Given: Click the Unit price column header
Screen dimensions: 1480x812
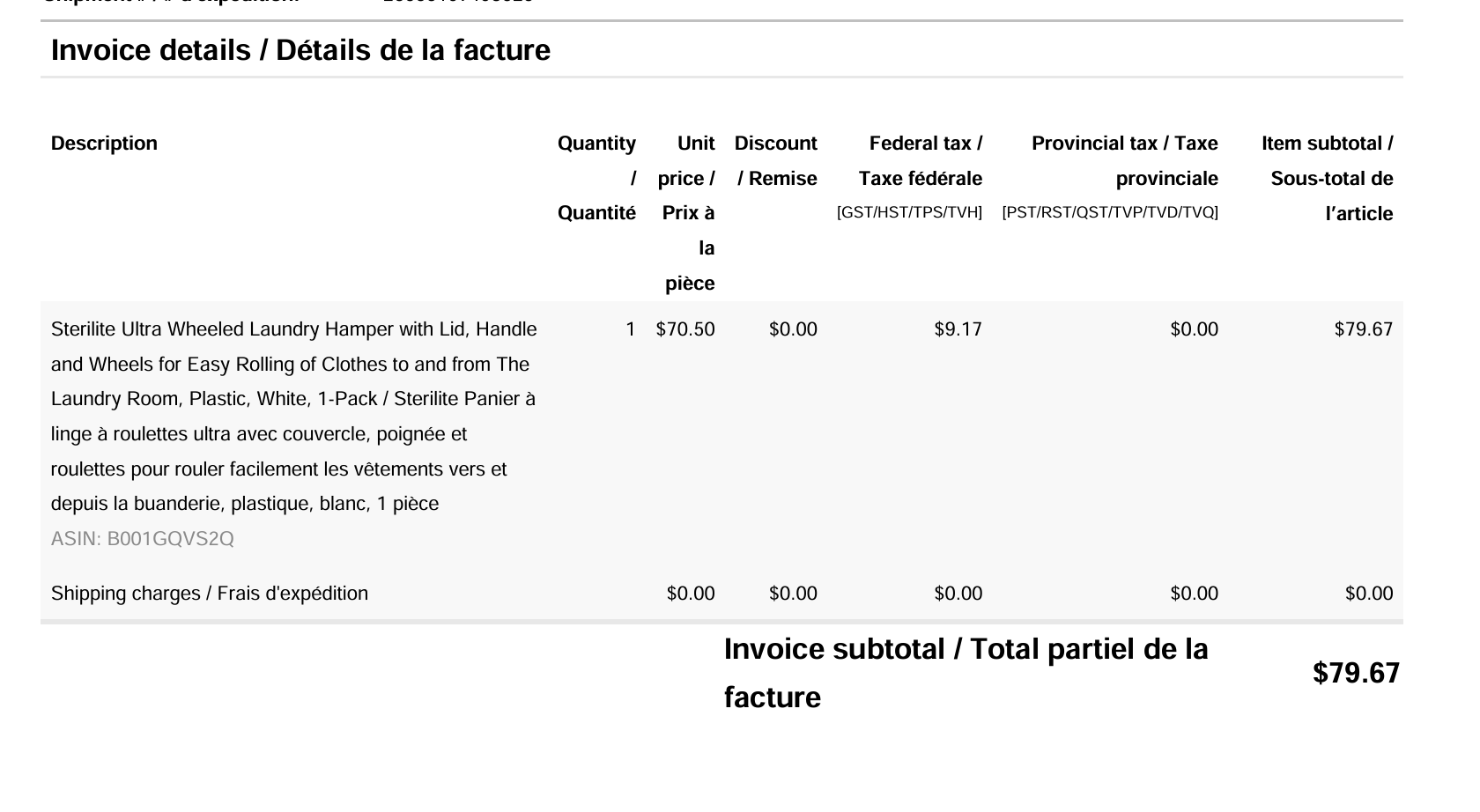Looking at the screenshot, I should click(x=686, y=213).
